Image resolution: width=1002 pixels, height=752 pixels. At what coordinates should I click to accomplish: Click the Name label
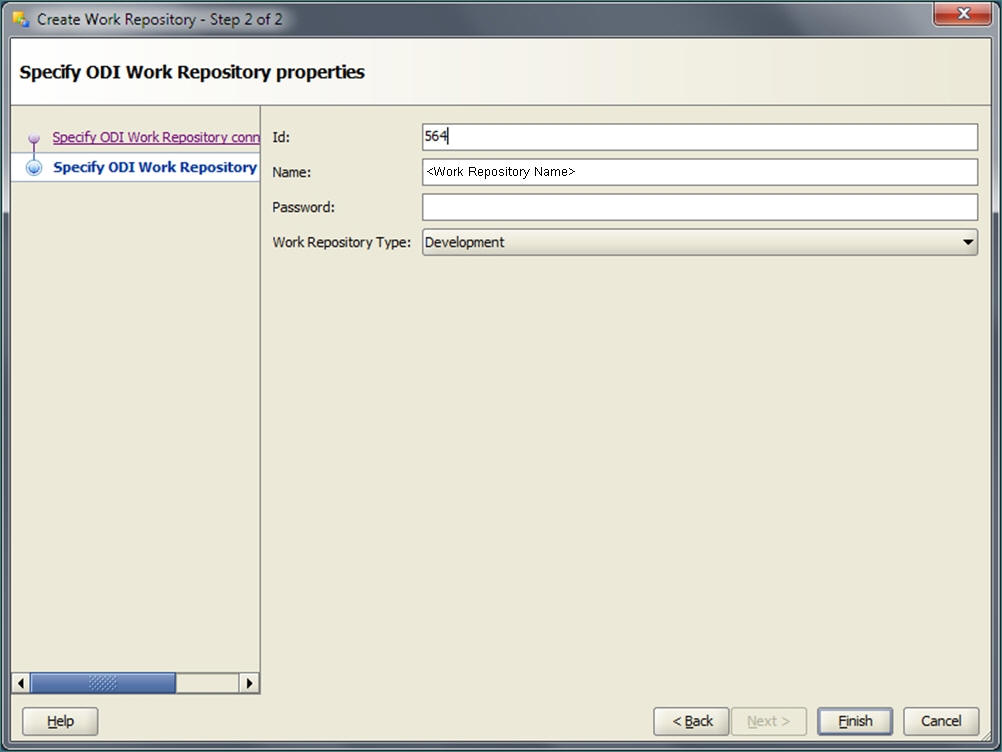tap(291, 172)
